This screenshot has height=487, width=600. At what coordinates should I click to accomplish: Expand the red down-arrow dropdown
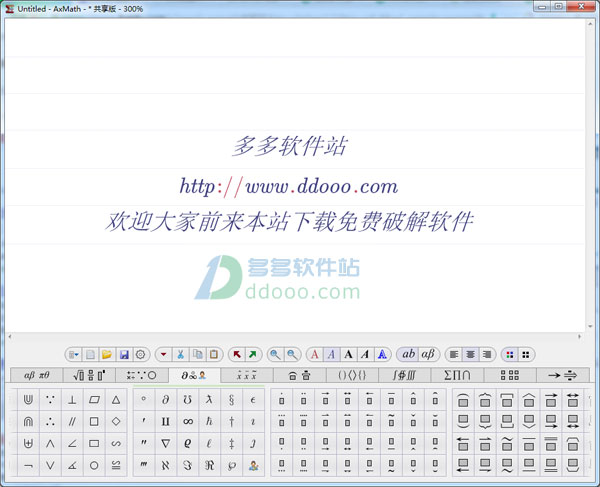pyautogui.click(x=163, y=355)
